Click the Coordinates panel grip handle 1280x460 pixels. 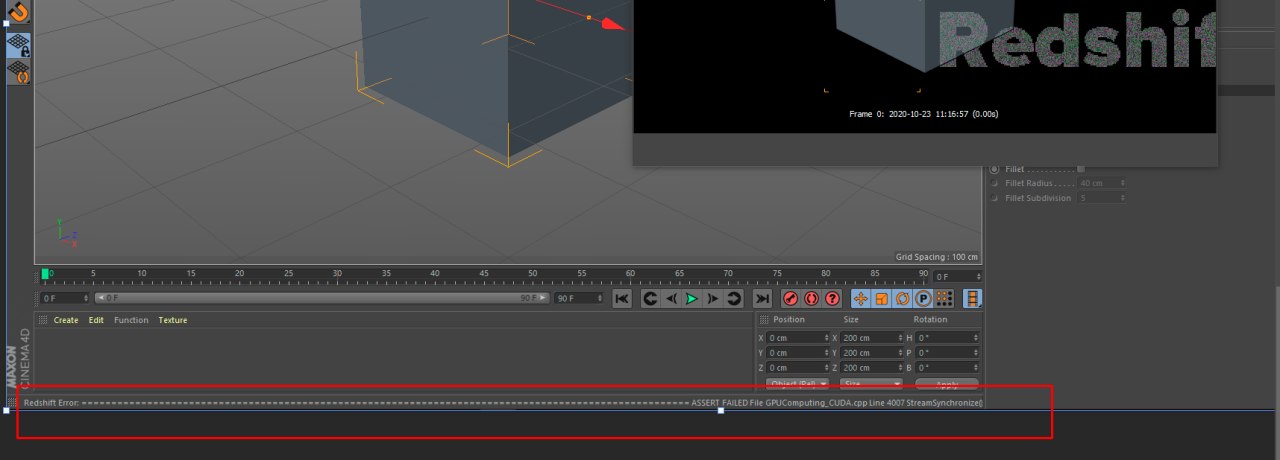click(765, 320)
